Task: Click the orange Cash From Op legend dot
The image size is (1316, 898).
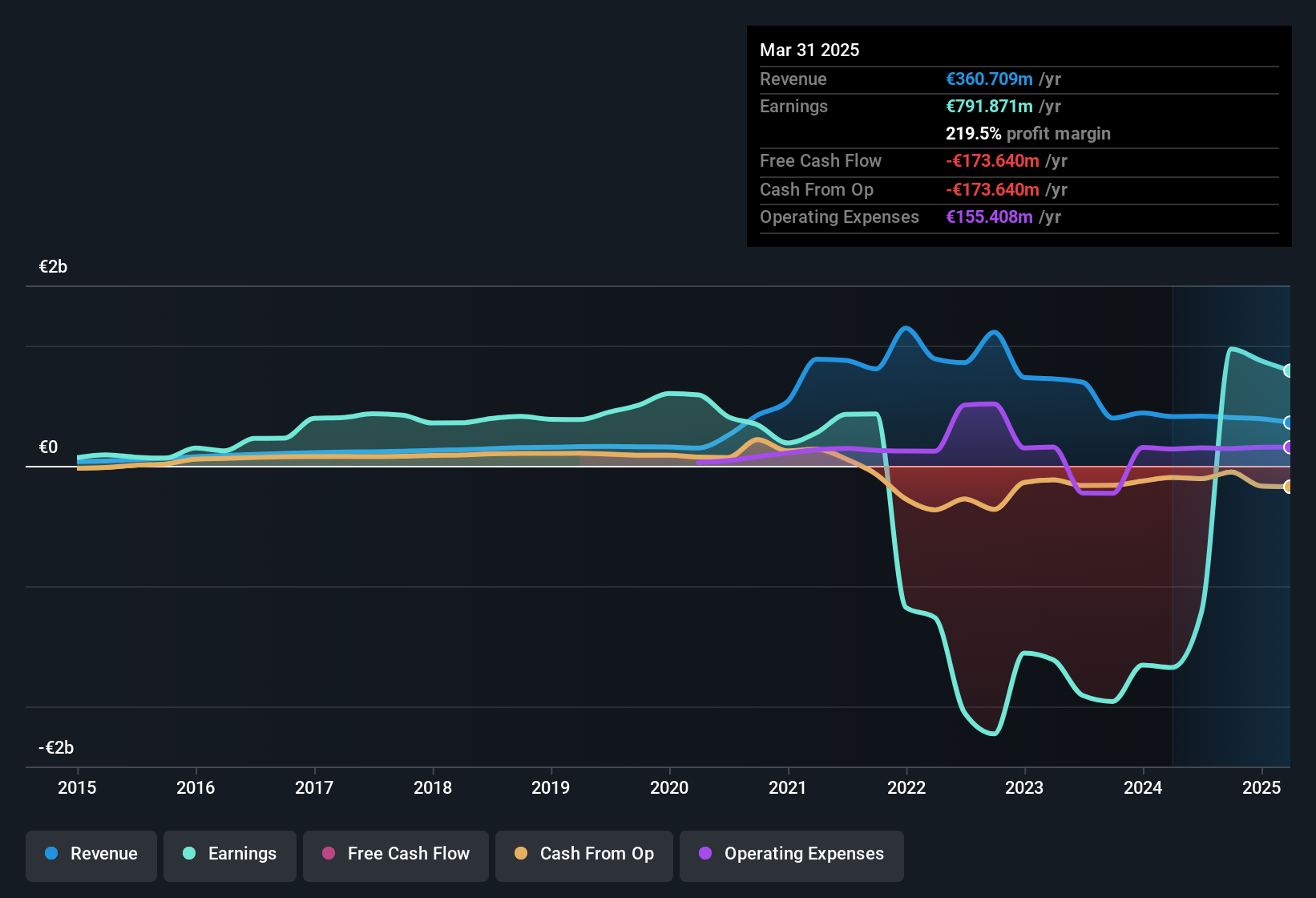Action: coord(521,854)
